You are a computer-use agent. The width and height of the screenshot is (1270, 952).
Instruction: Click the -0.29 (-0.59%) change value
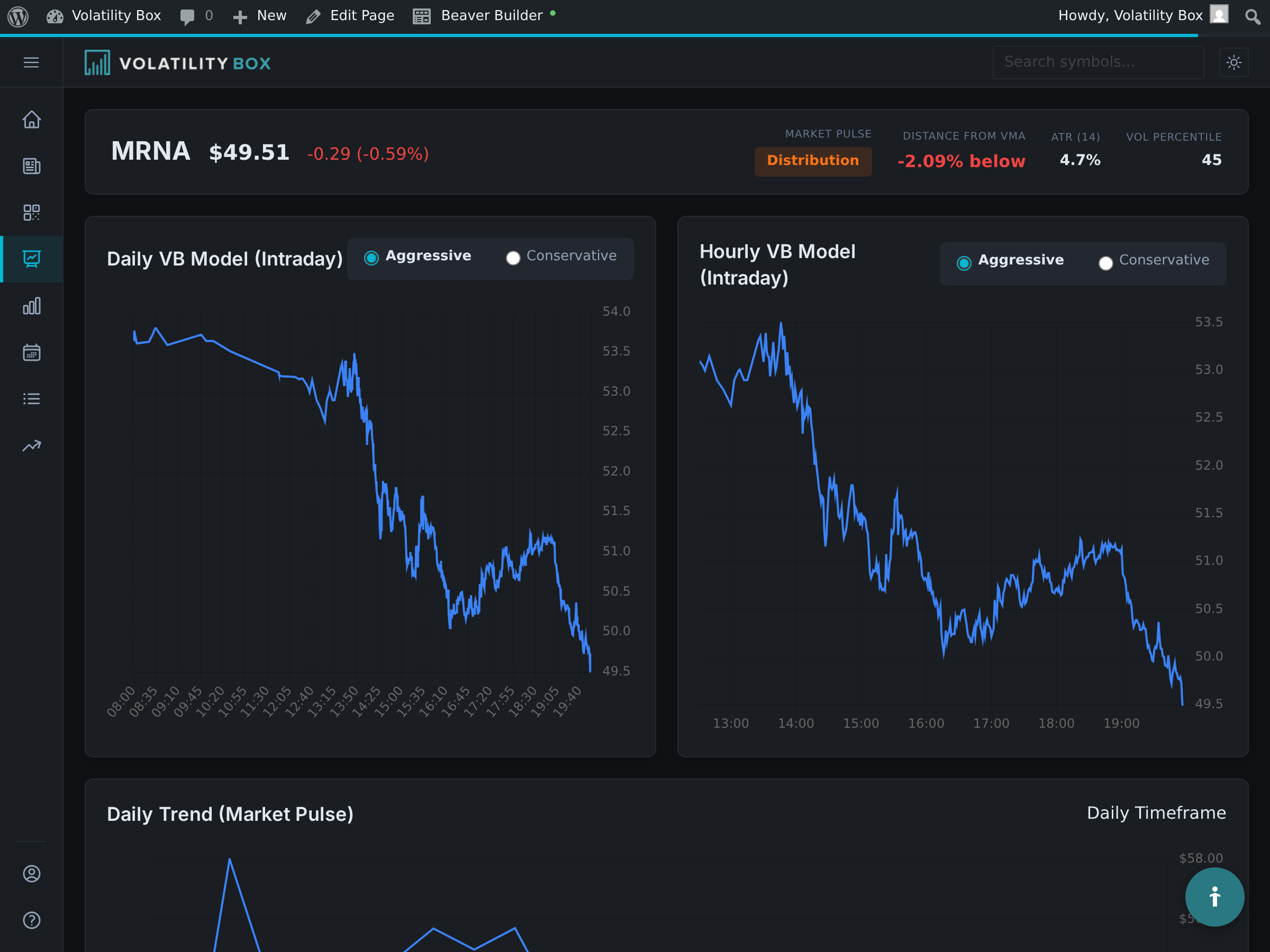point(368,154)
